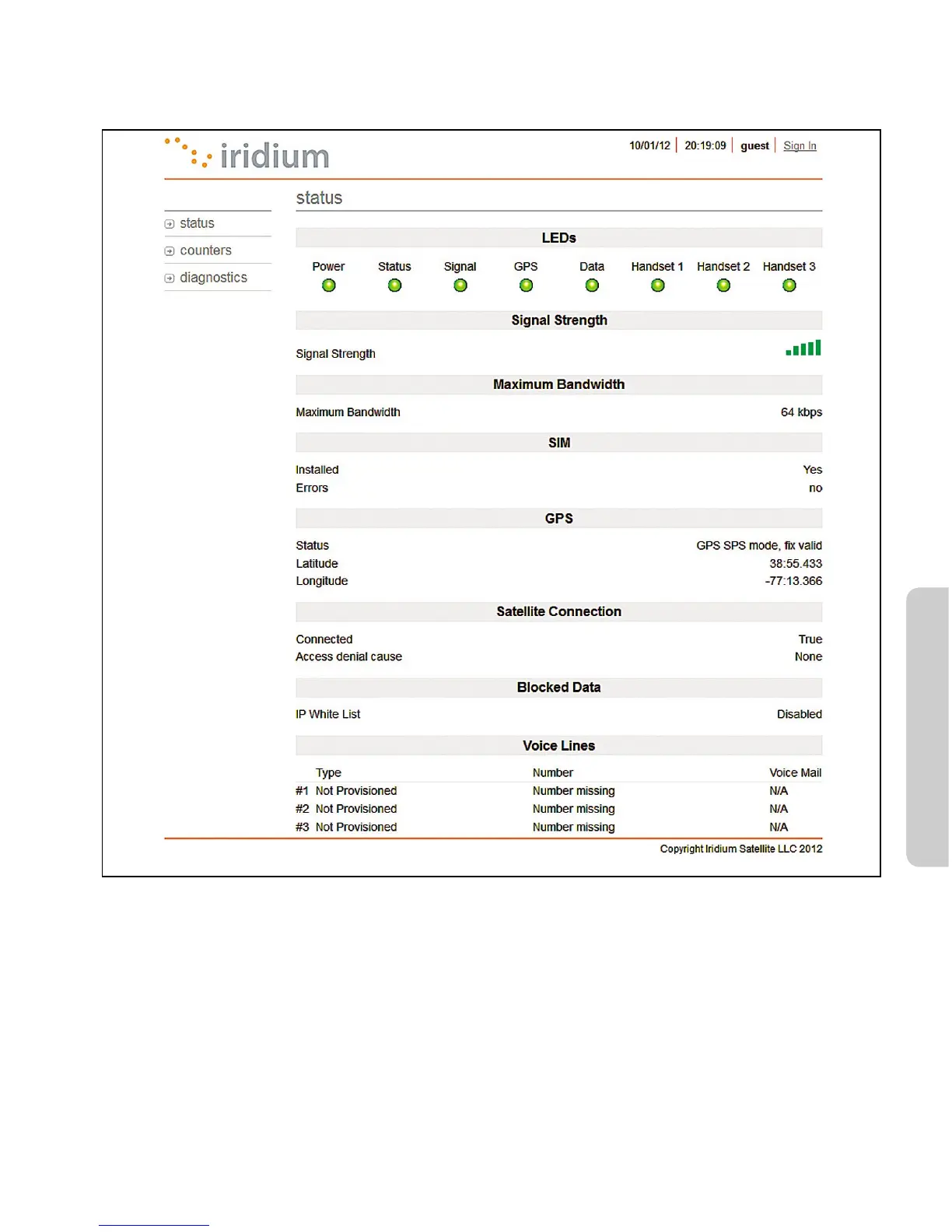Click the 64 kbps bandwidth value
Viewport: 952px width, 1232px height.
801,412
